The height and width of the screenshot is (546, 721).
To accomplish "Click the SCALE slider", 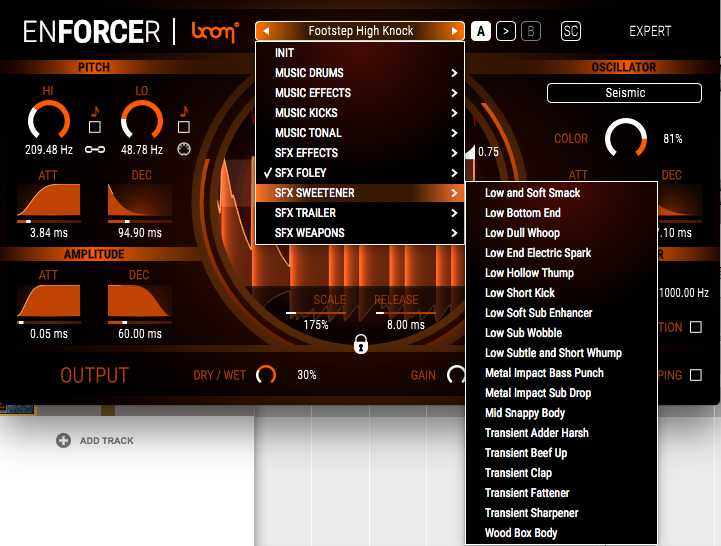I will (x=316, y=313).
